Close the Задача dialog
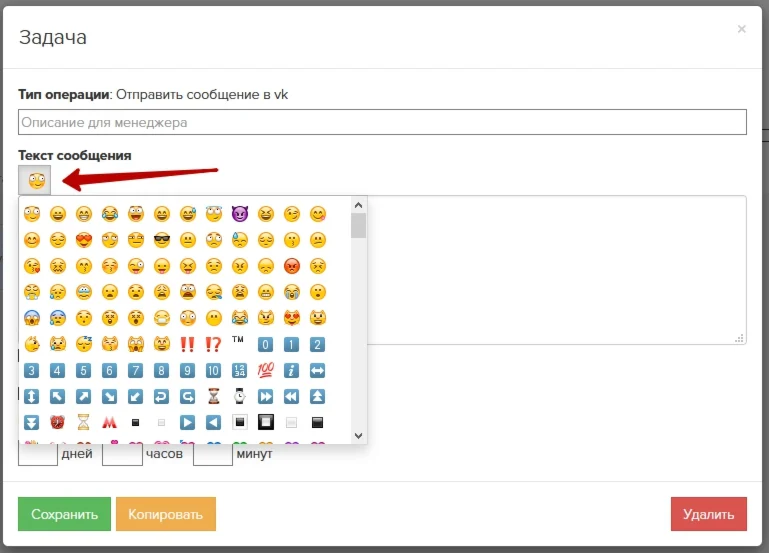 click(x=742, y=29)
